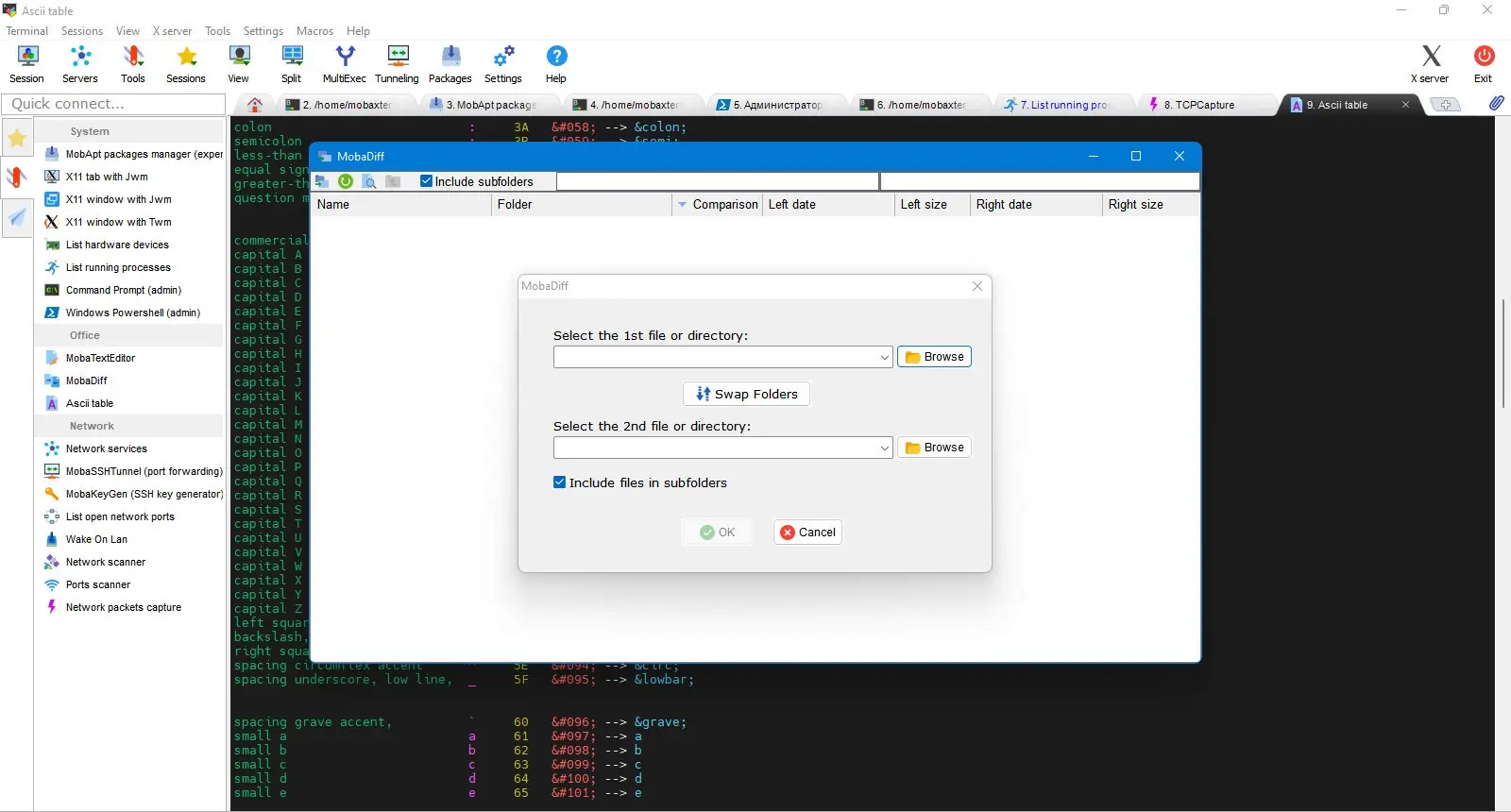
Task: Click the Help toolbar icon
Action: (556, 64)
